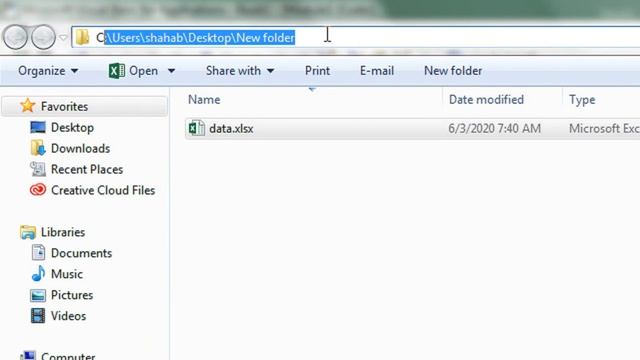Open Recent Places in Favorites
Screen dimensions: 640x360
[x=87, y=169]
